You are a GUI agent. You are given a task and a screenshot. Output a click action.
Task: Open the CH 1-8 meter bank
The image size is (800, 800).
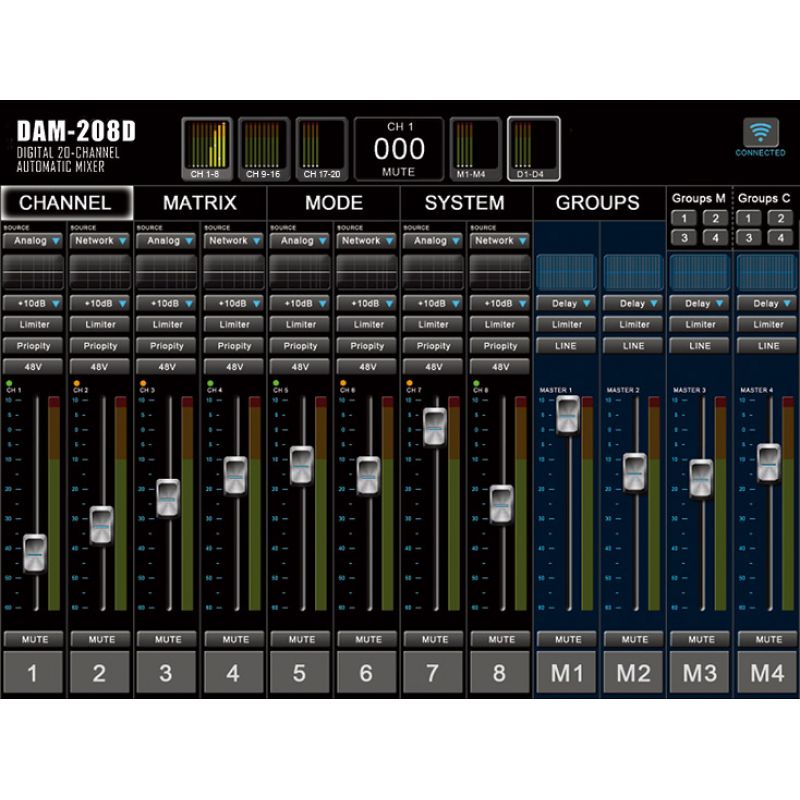click(207, 148)
